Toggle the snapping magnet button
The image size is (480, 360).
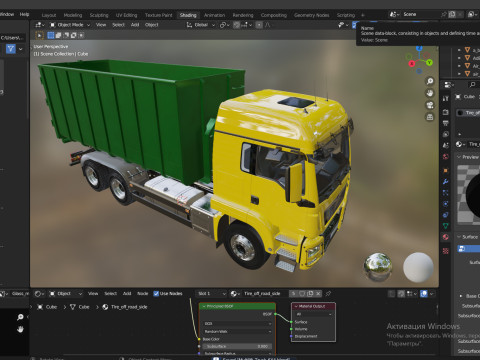pos(236,25)
